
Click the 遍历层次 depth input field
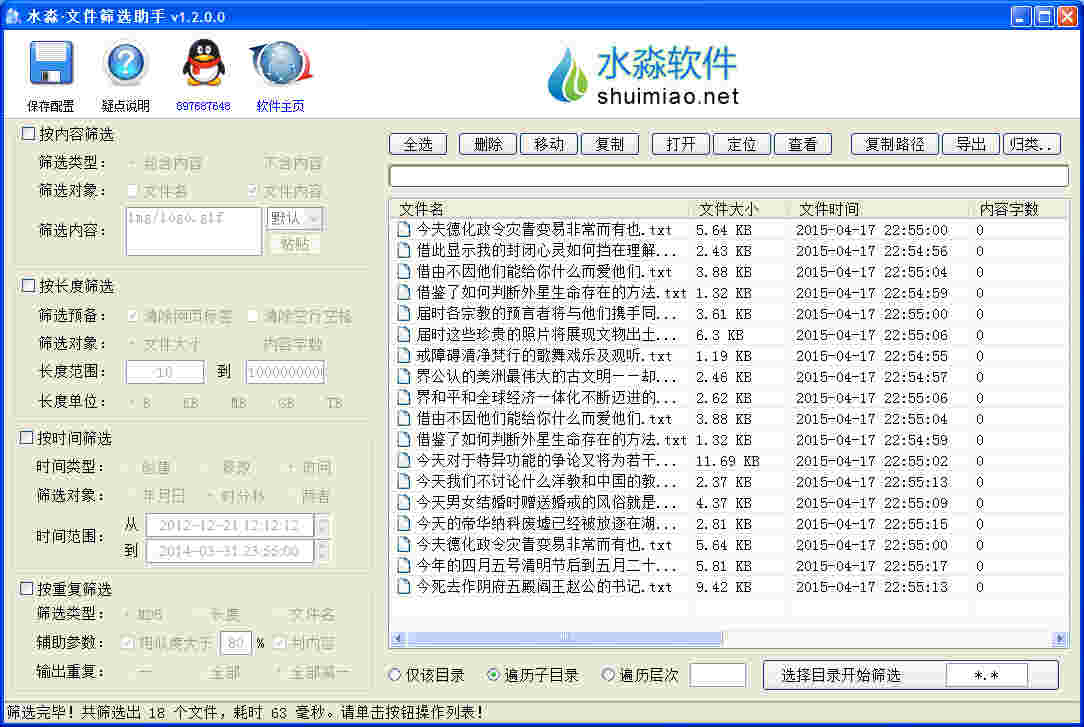(718, 674)
